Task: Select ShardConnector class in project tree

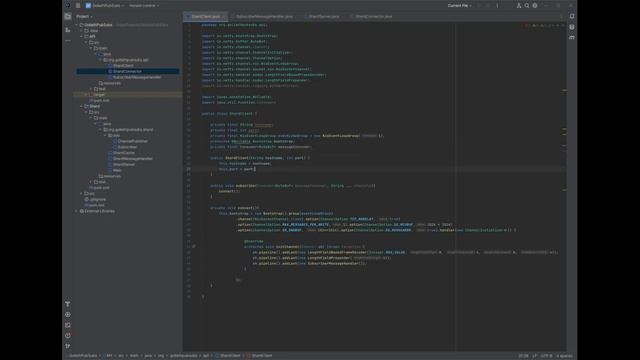Action: 127,71
